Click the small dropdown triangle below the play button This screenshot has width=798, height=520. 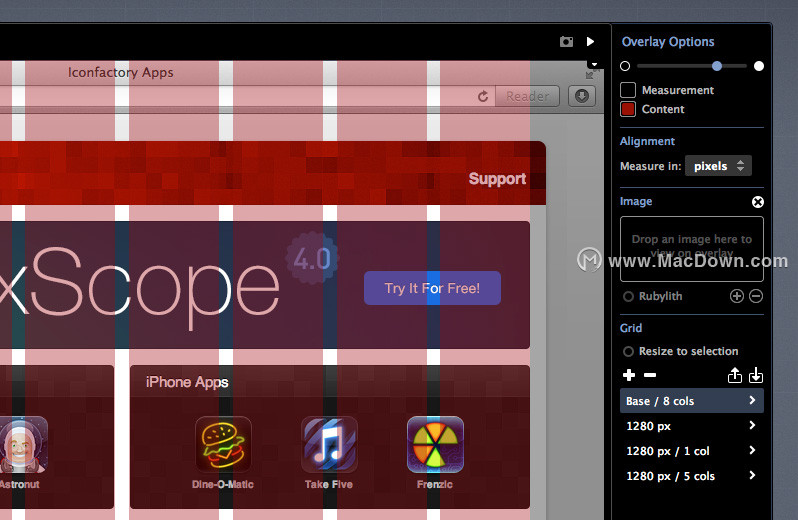(594, 64)
